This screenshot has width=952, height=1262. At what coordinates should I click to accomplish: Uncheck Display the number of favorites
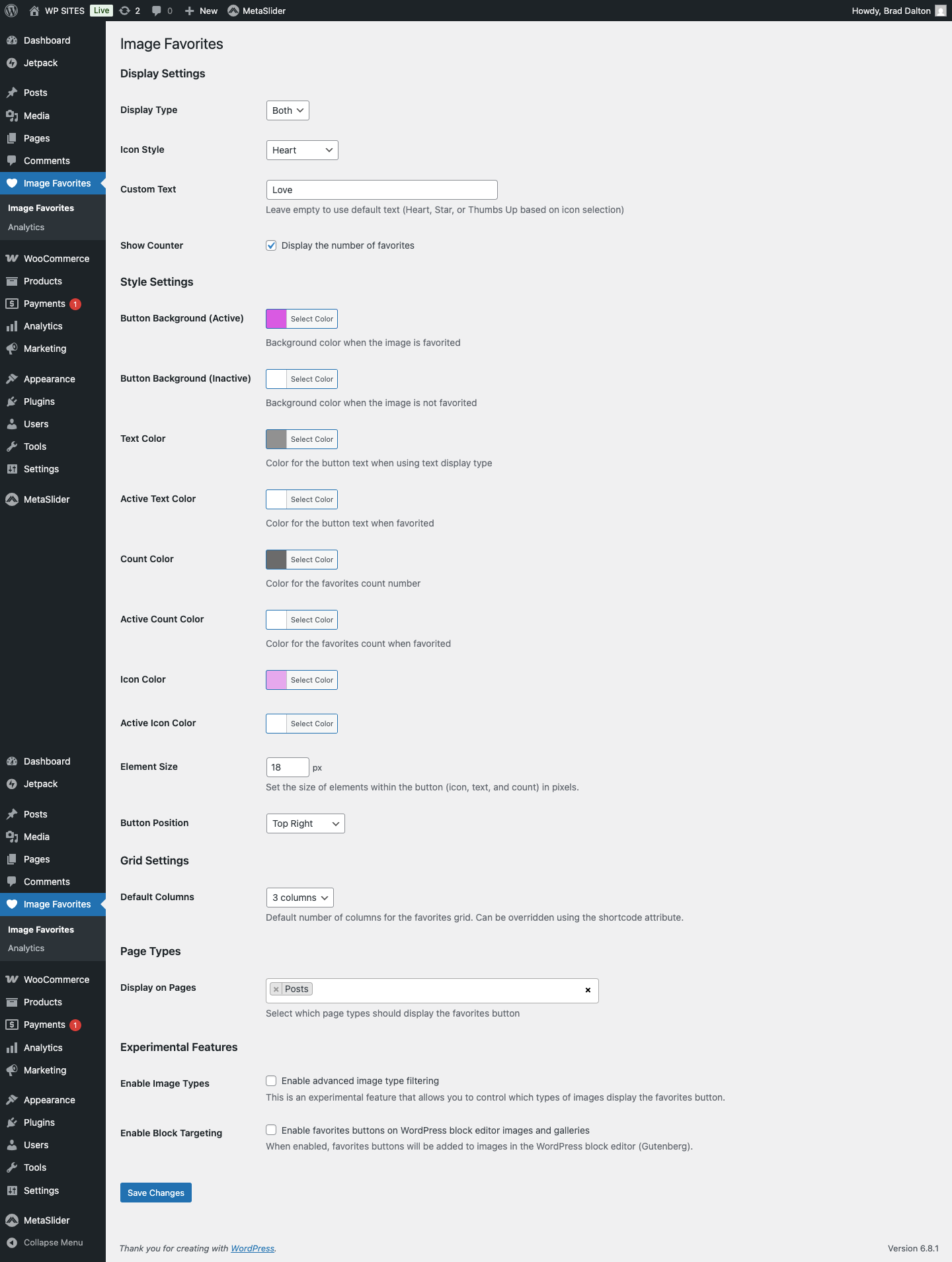[x=271, y=245]
